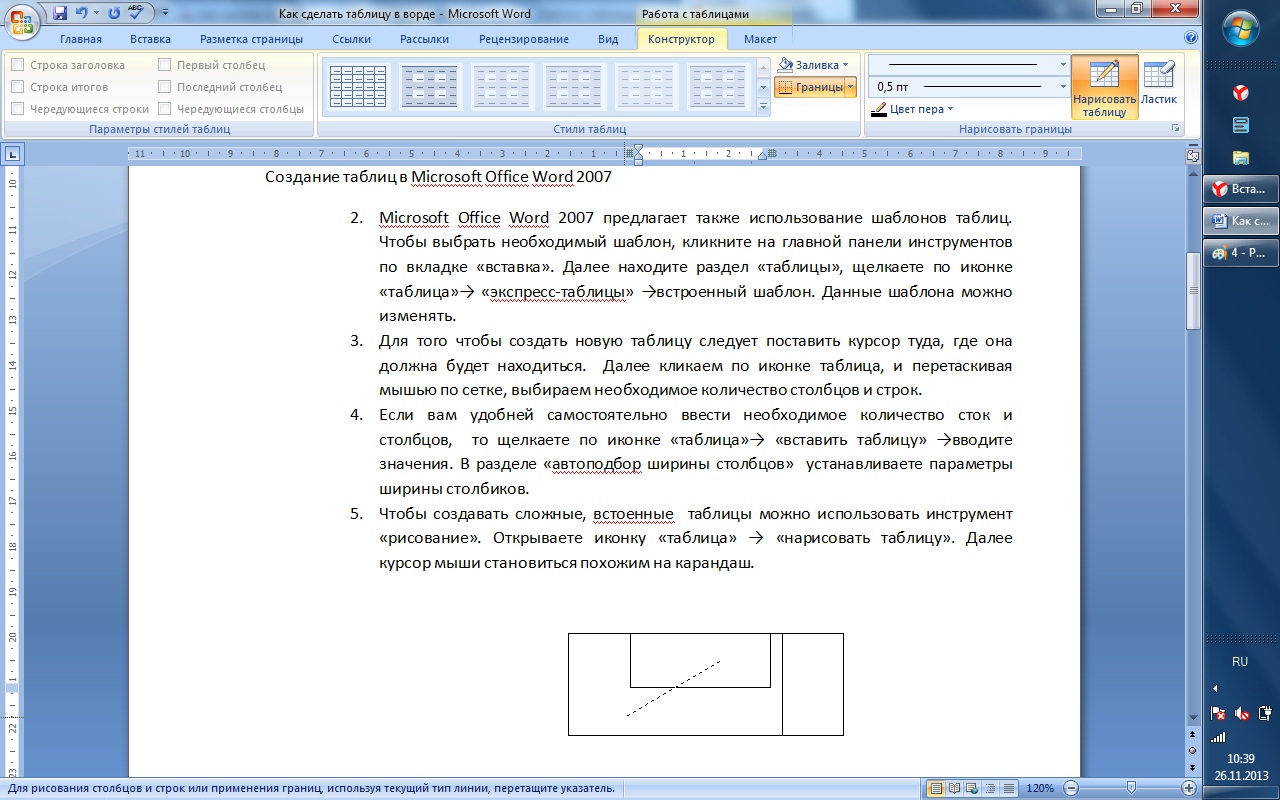Open the Нарисовать границы dialog launcher
This screenshot has height=800, width=1280.
[x=1175, y=129]
